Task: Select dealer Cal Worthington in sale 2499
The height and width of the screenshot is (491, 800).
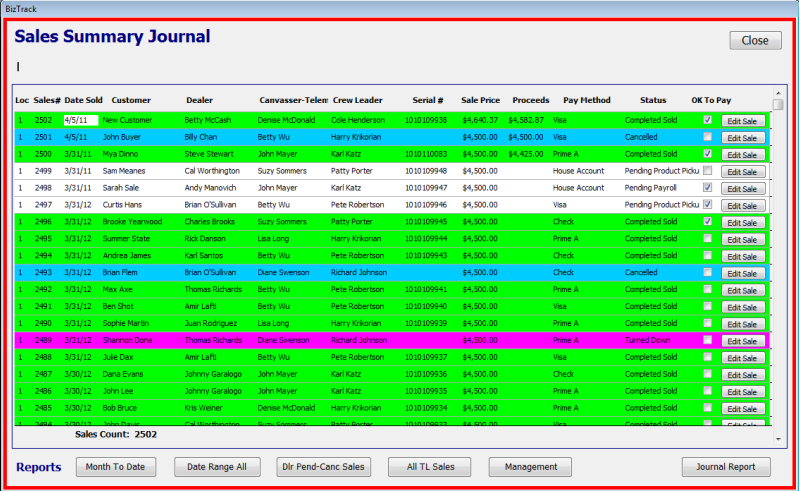Action: [212, 170]
